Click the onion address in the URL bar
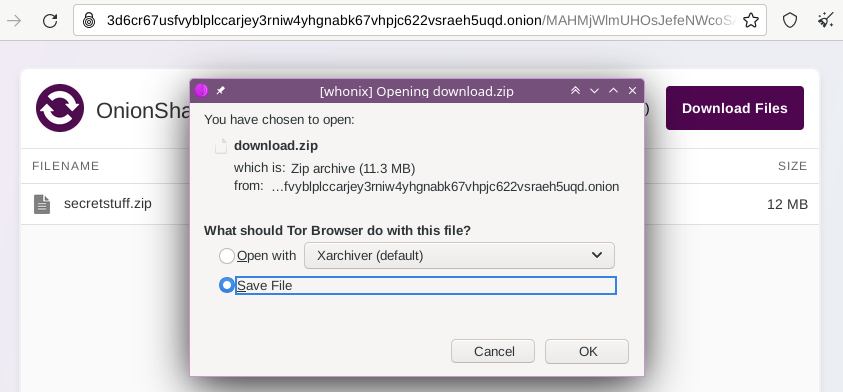Image resolution: width=843 pixels, height=392 pixels. [x=324, y=20]
